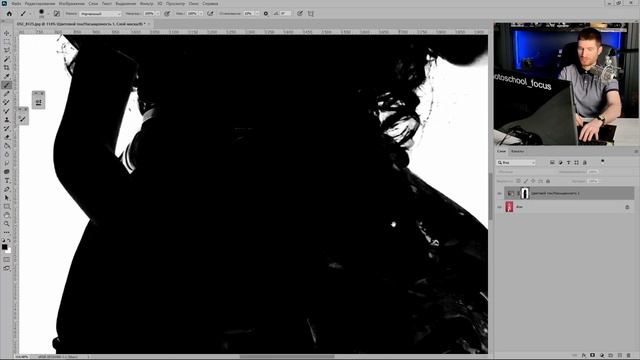Click the paint symmetry butterfly icon
This screenshot has height=360, width=640.
coord(311,13)
